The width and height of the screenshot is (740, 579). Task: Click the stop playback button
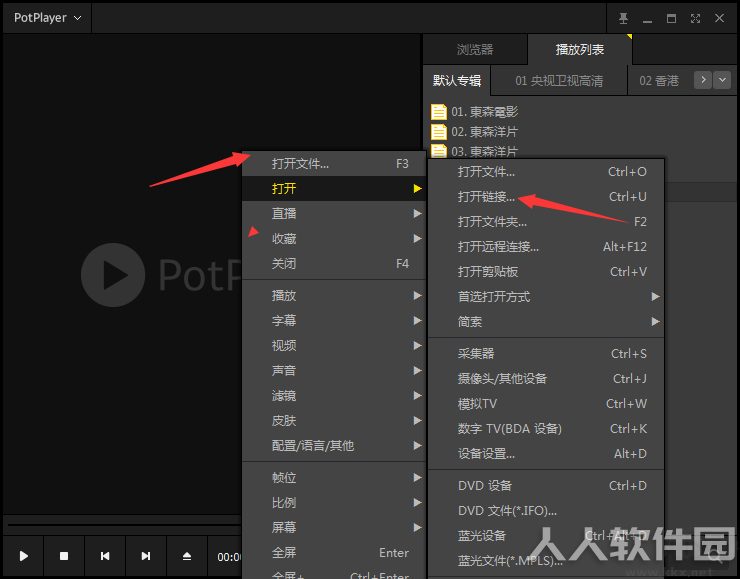coord(64,556)
